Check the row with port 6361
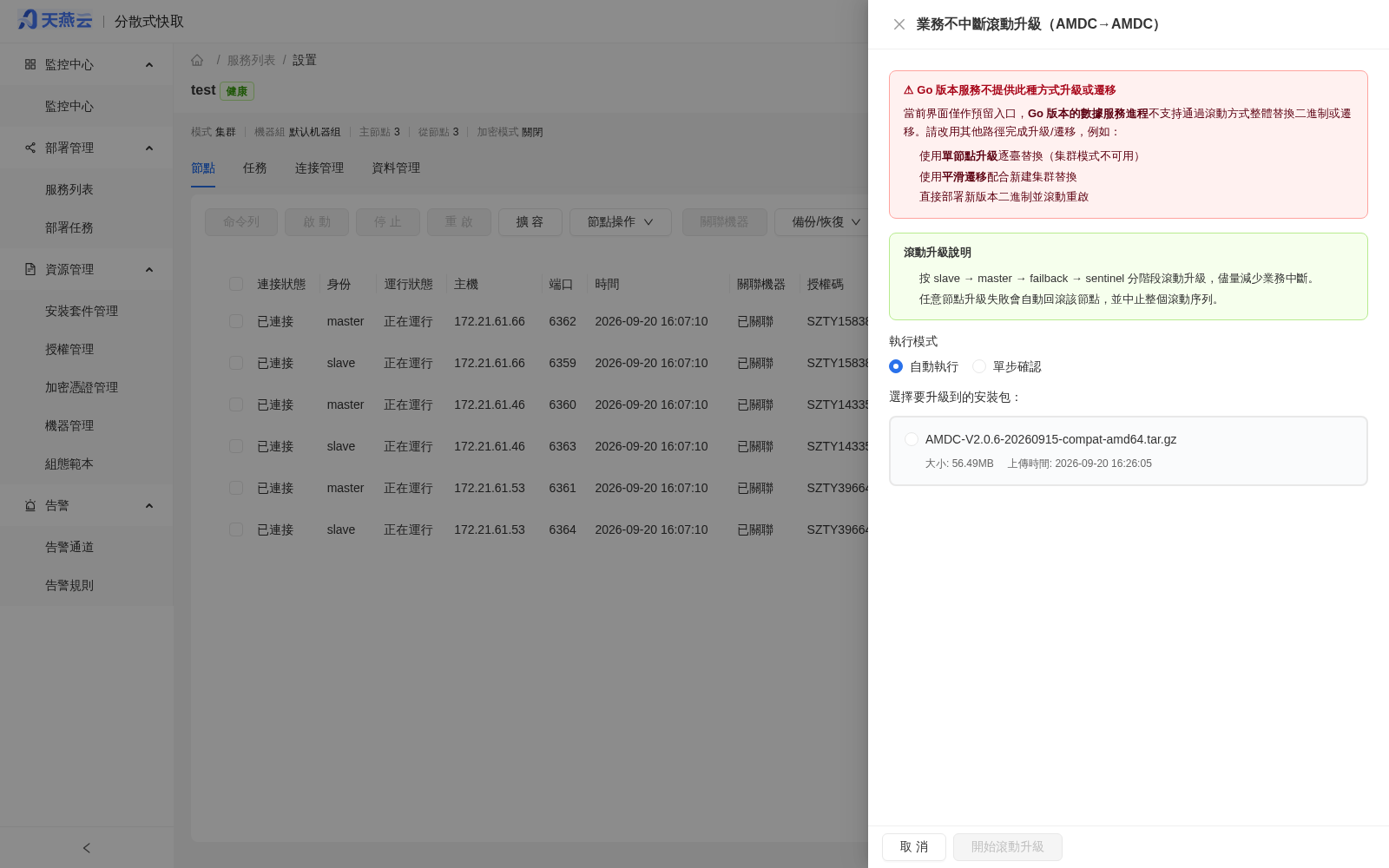 [236, 488]
